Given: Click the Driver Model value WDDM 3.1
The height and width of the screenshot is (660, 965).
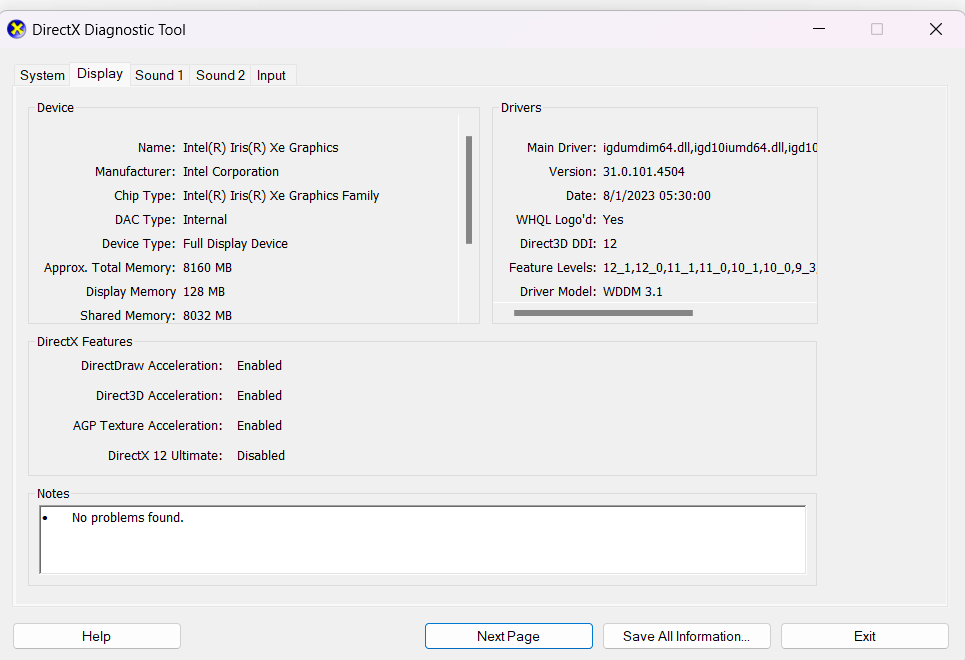Looking at the screenshot, I should click(x=633, y=292).
